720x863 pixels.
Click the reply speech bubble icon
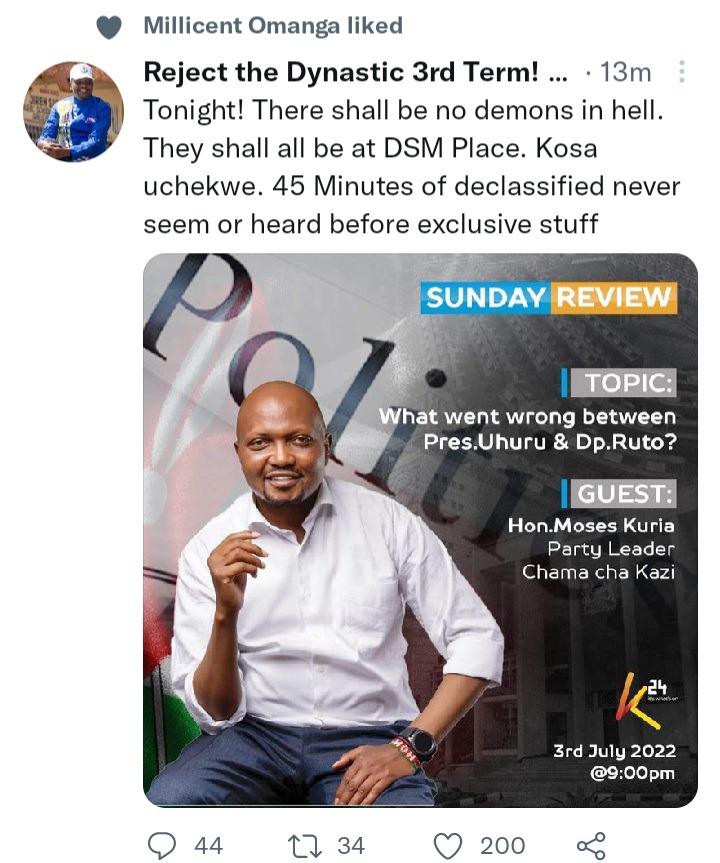162,845
